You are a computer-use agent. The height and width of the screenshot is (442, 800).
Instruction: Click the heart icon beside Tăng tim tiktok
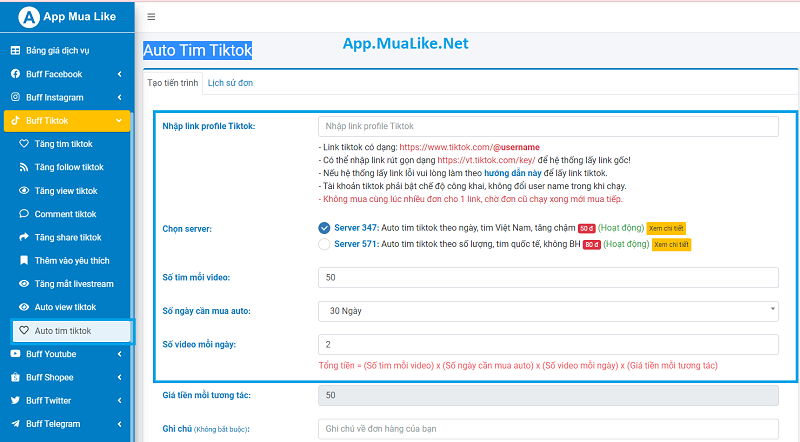click(24, 143)
